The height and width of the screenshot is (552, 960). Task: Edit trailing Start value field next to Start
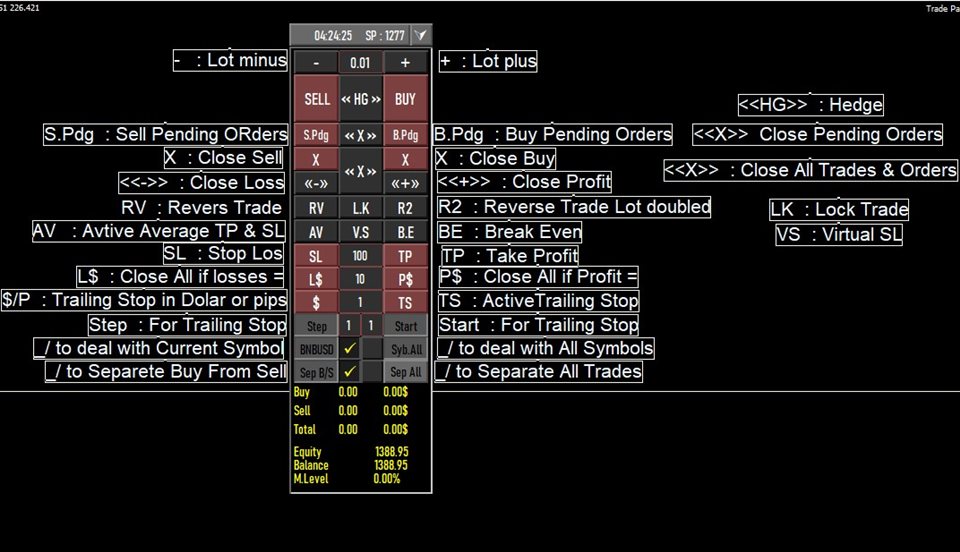tap(372, 326)
